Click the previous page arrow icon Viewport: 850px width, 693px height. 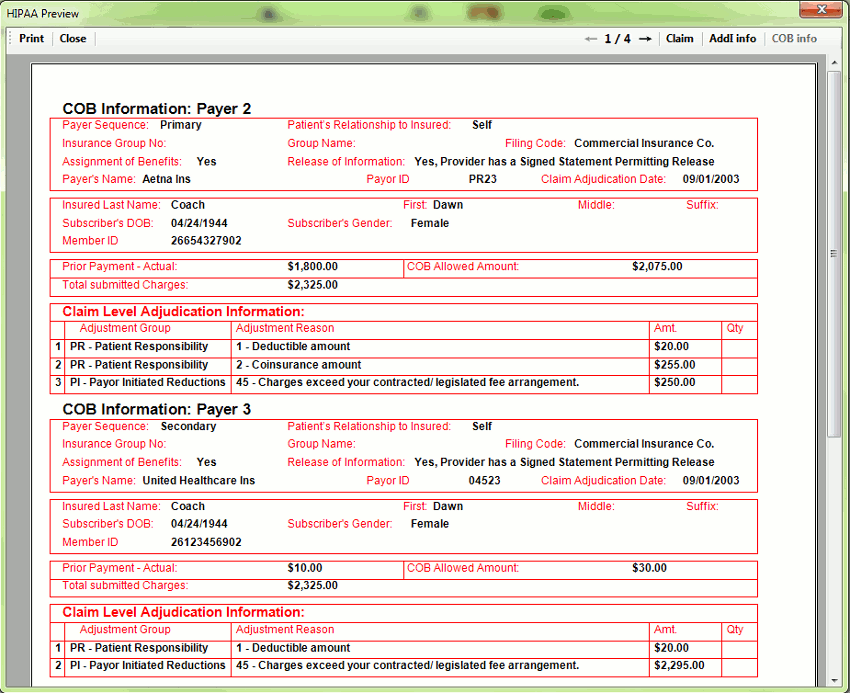(592, 38)
